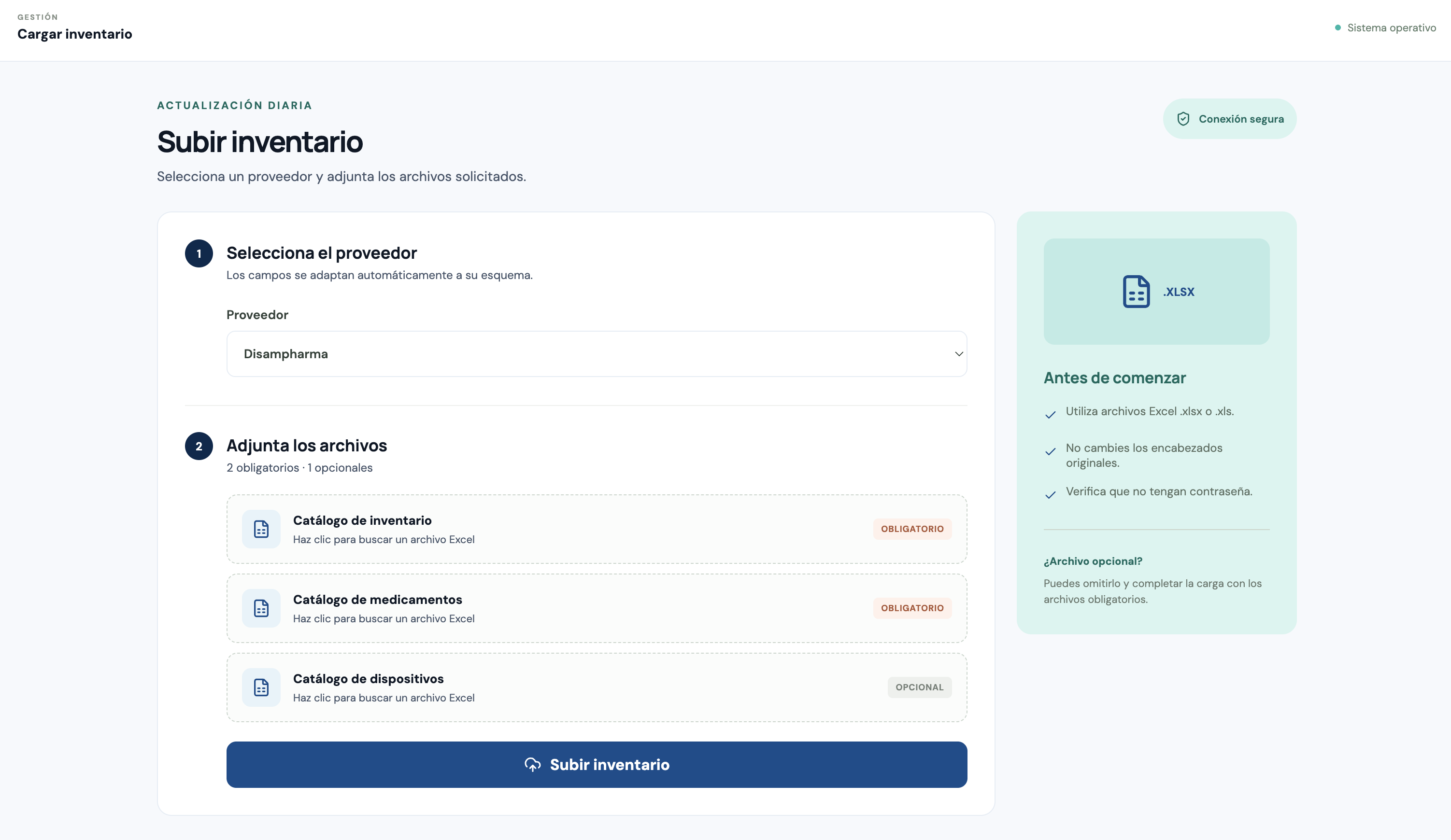
Task: Click the cloud upload icon on Subir inventario button
Action: [x=533, y=765]
